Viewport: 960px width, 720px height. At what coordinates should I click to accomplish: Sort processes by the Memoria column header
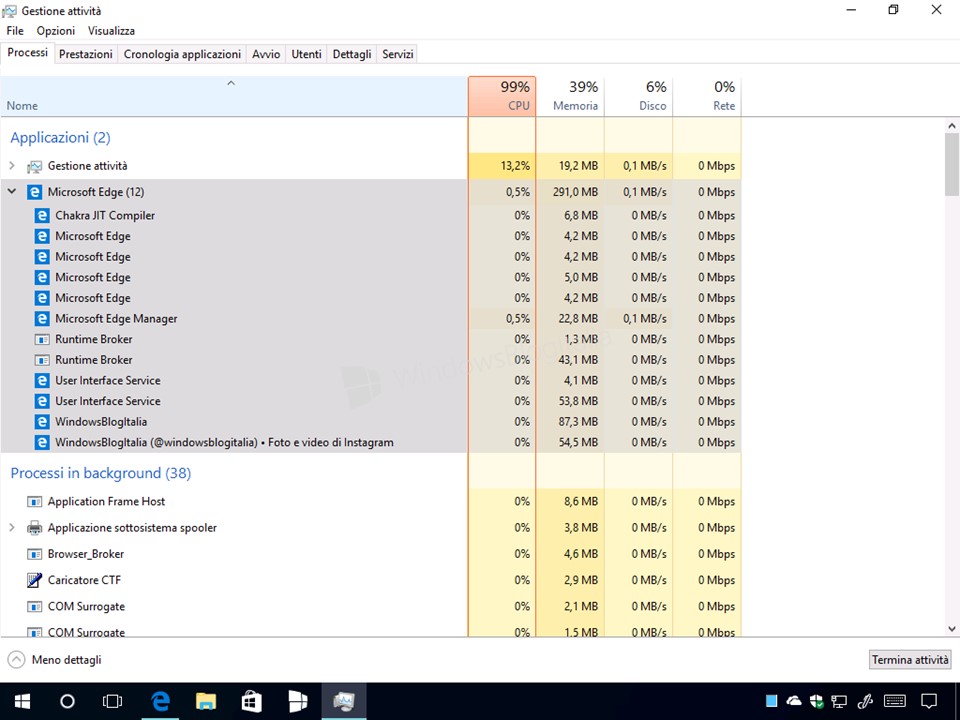pos(570,97)
